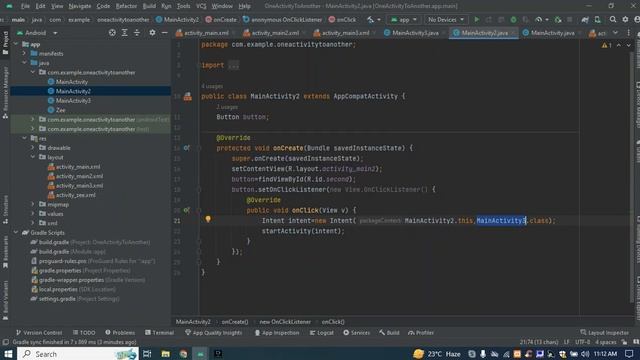Open the File menu
This screenshot has height=360, width=640.
(x=25, y=6)
